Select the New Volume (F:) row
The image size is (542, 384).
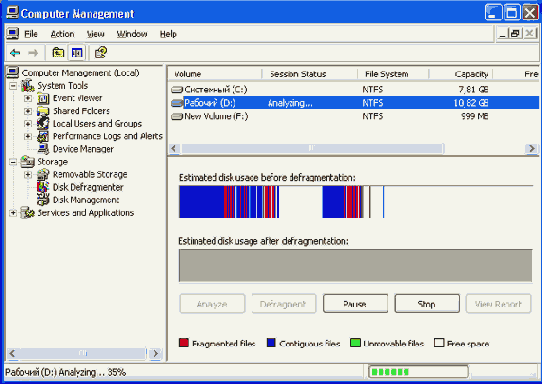pyautogui.click(x=354, y=116)
